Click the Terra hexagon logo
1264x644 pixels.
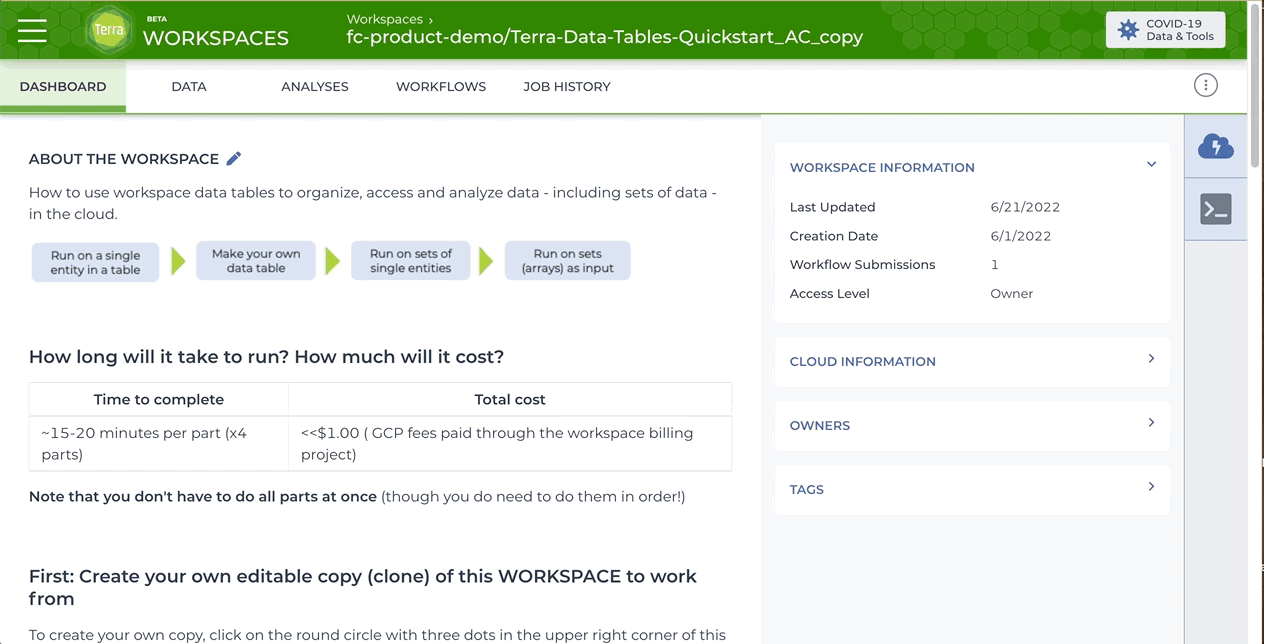(108, 30)
